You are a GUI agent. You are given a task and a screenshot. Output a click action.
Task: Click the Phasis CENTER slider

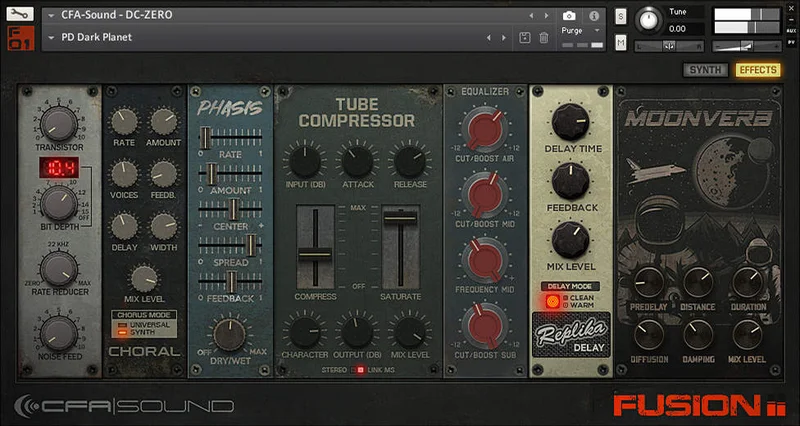click(231, 209)
